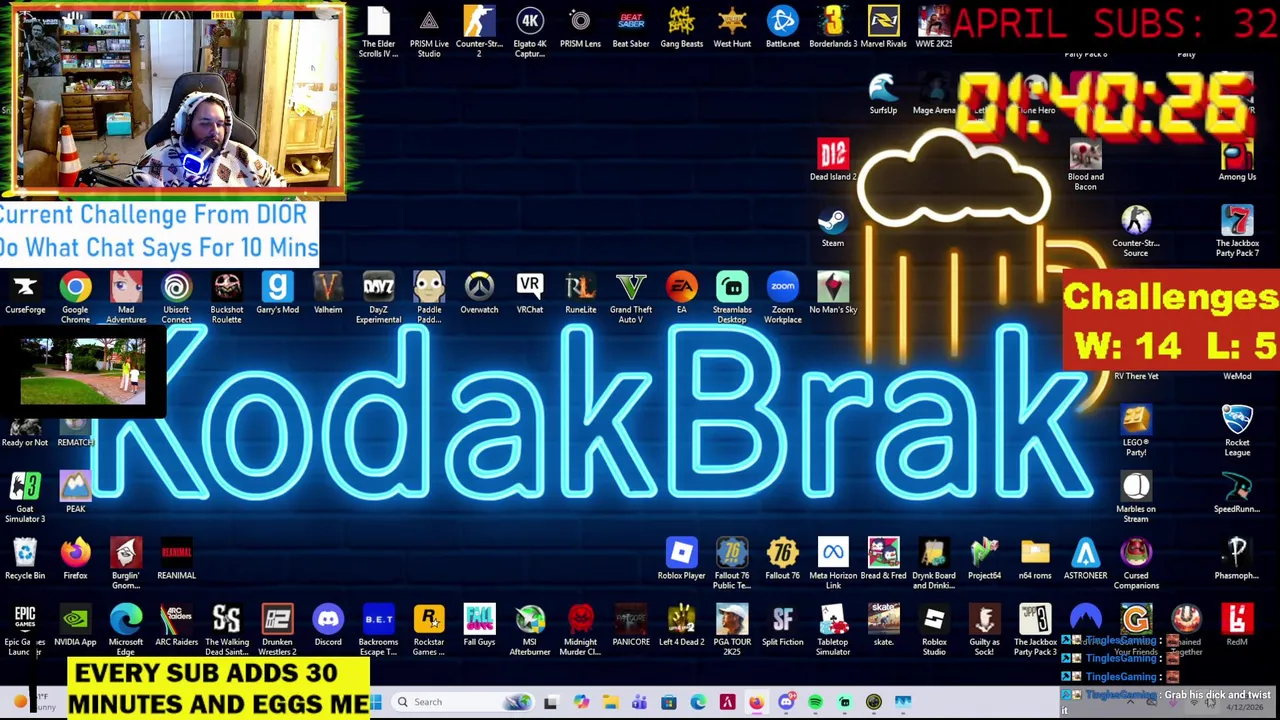Launch Google Chrome from the desktop
1280x720 pixels.
pyautogui.click(x=75, y=298)
